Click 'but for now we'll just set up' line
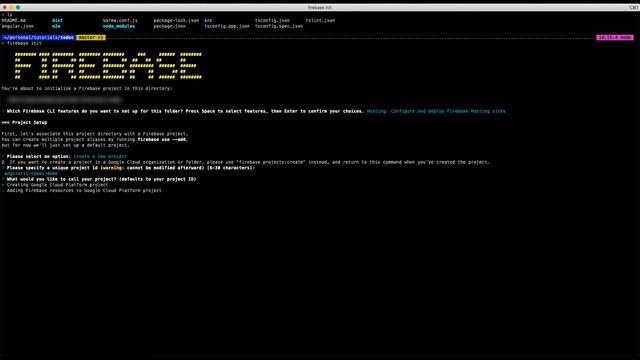 click(x=65, y=145)
